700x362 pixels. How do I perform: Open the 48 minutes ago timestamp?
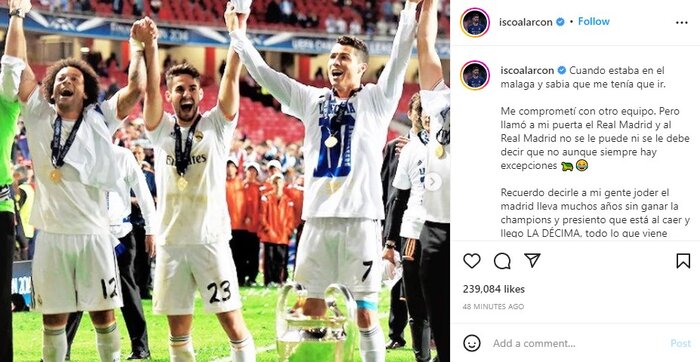click(493, 307)
